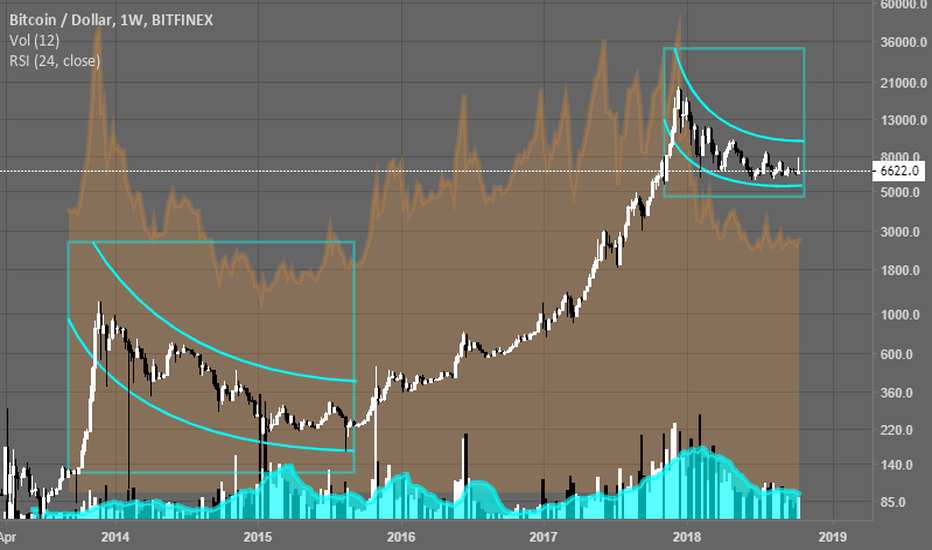The height and width of the screenshot is (550, 932).
Task: Click the Apr label on time axis
Action: coord(8,538)
